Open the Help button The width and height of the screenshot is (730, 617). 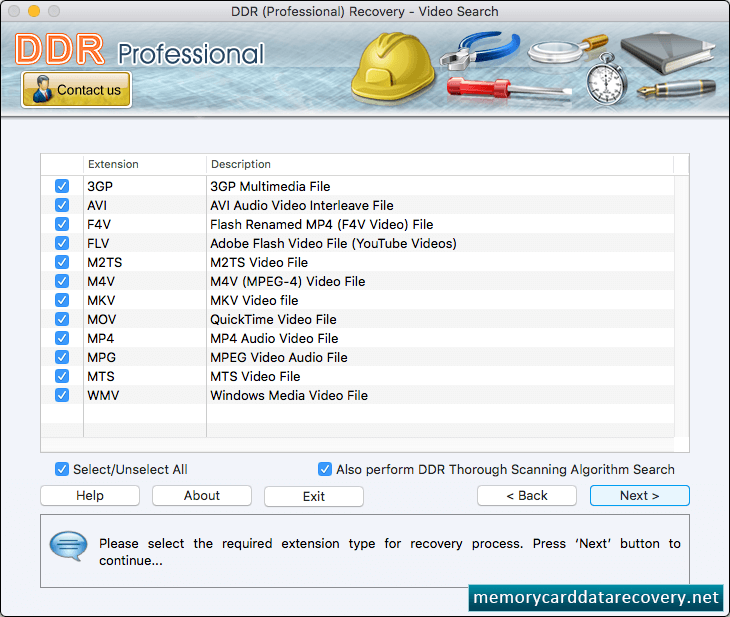click(90, 495)
